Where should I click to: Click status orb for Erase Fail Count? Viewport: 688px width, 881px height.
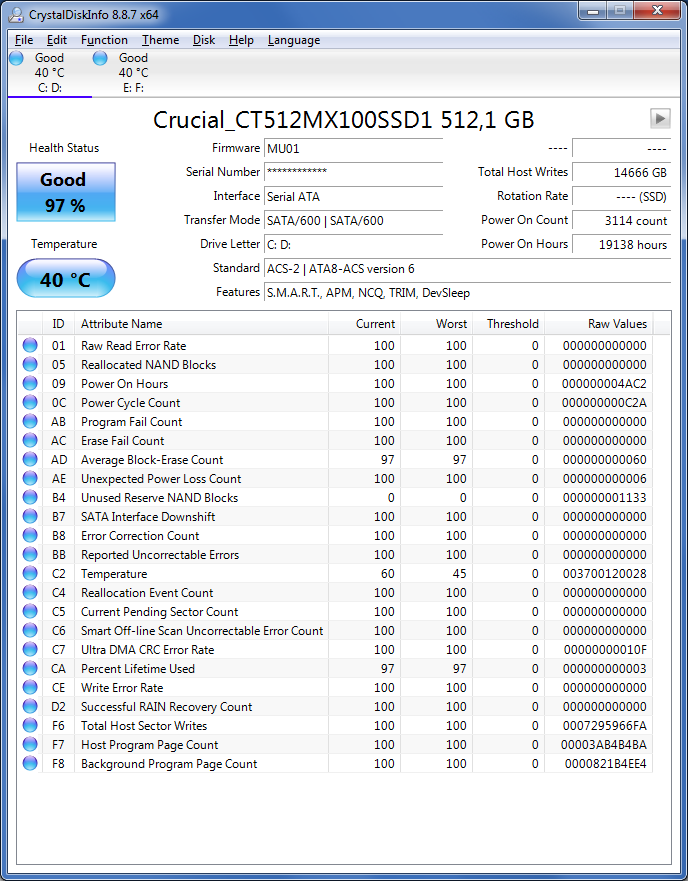(x=30, y=440)
